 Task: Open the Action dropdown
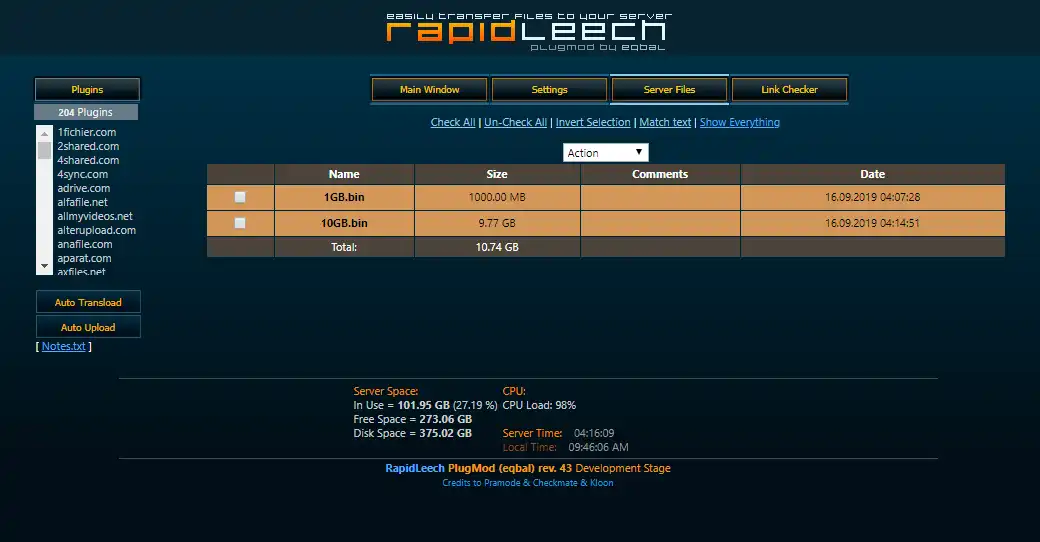606,153
